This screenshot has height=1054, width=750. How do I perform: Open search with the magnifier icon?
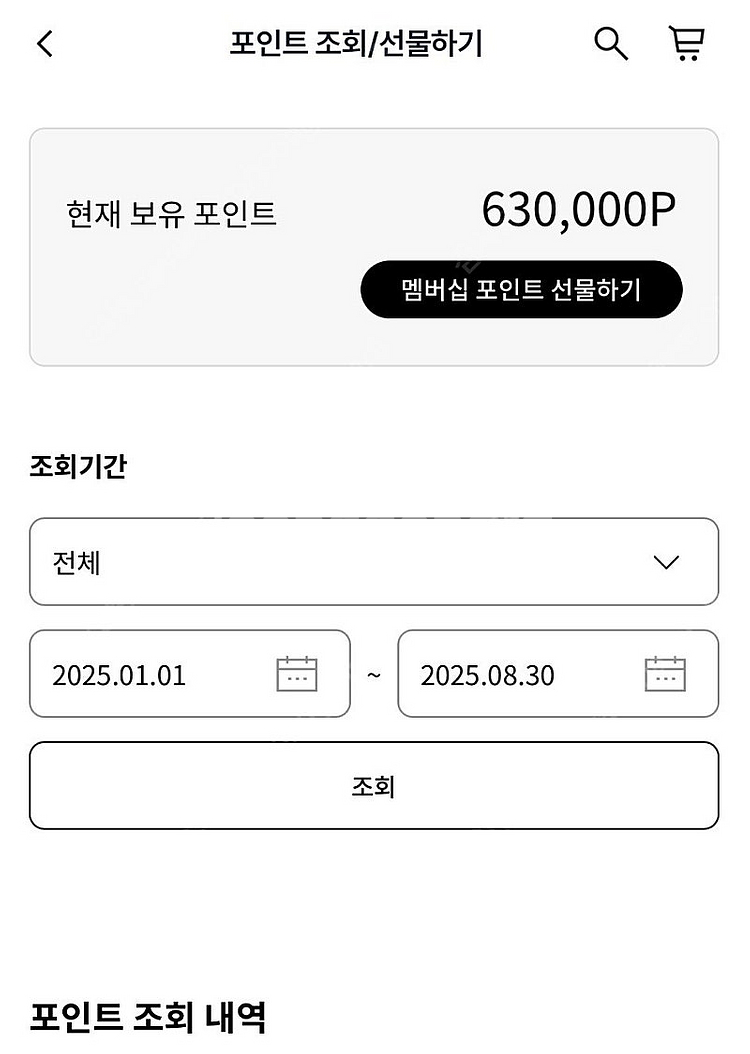(x=611, y=44)
